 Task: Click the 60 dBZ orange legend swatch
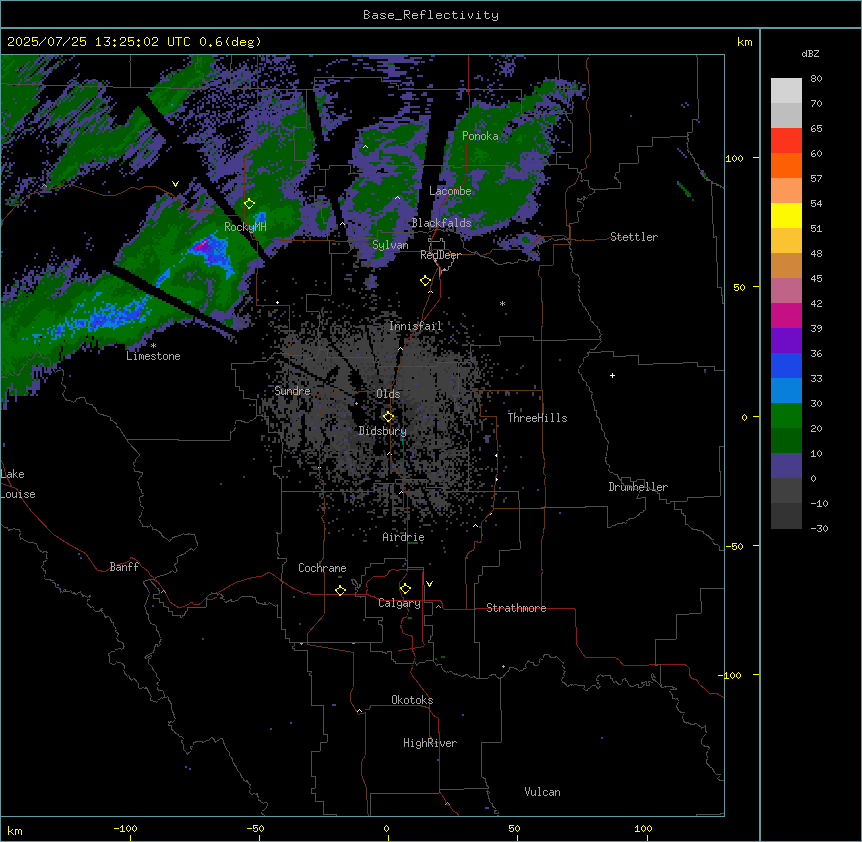pos(786,165)
